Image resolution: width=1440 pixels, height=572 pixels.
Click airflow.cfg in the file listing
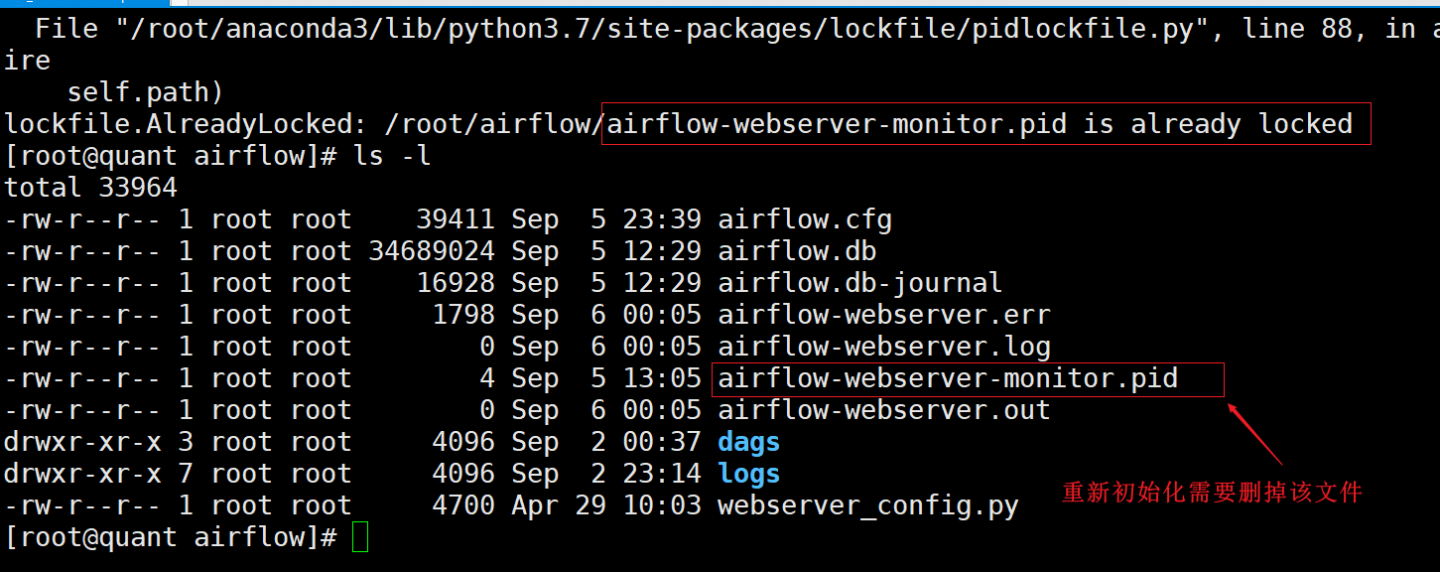click(804, 219)
